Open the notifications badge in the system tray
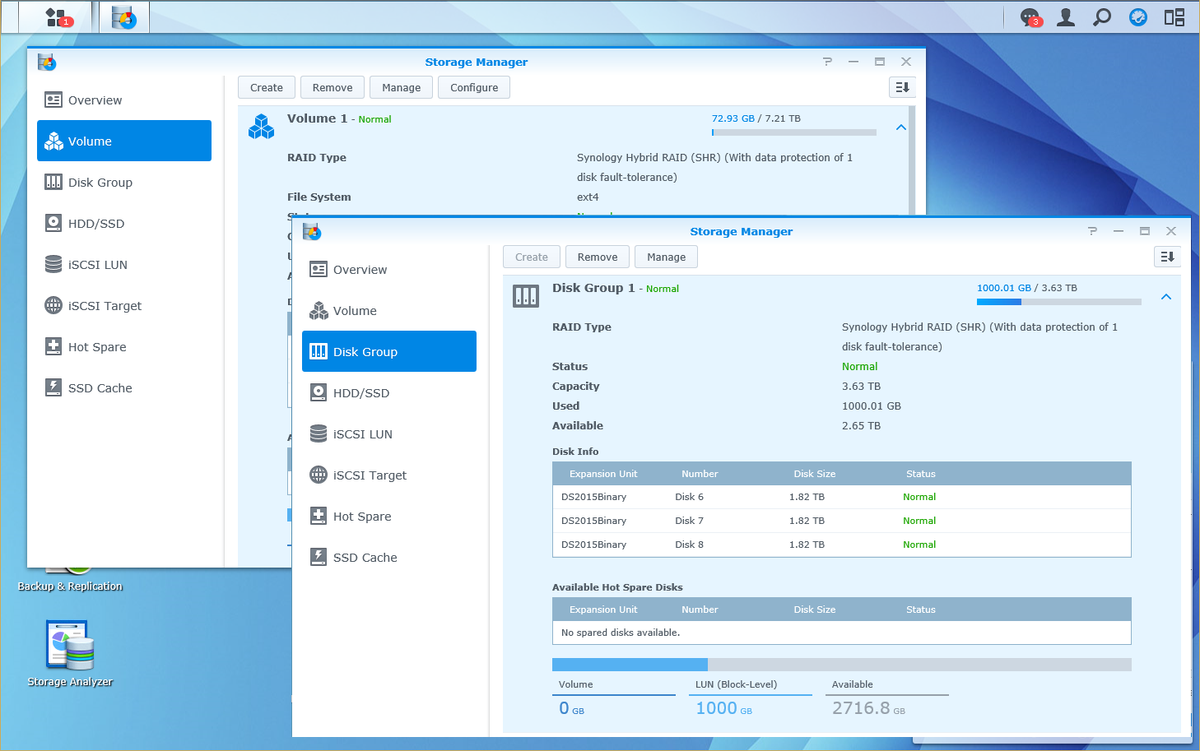Image resolution: width=1200 pixels, height=751 pixels. point(1029,16)
